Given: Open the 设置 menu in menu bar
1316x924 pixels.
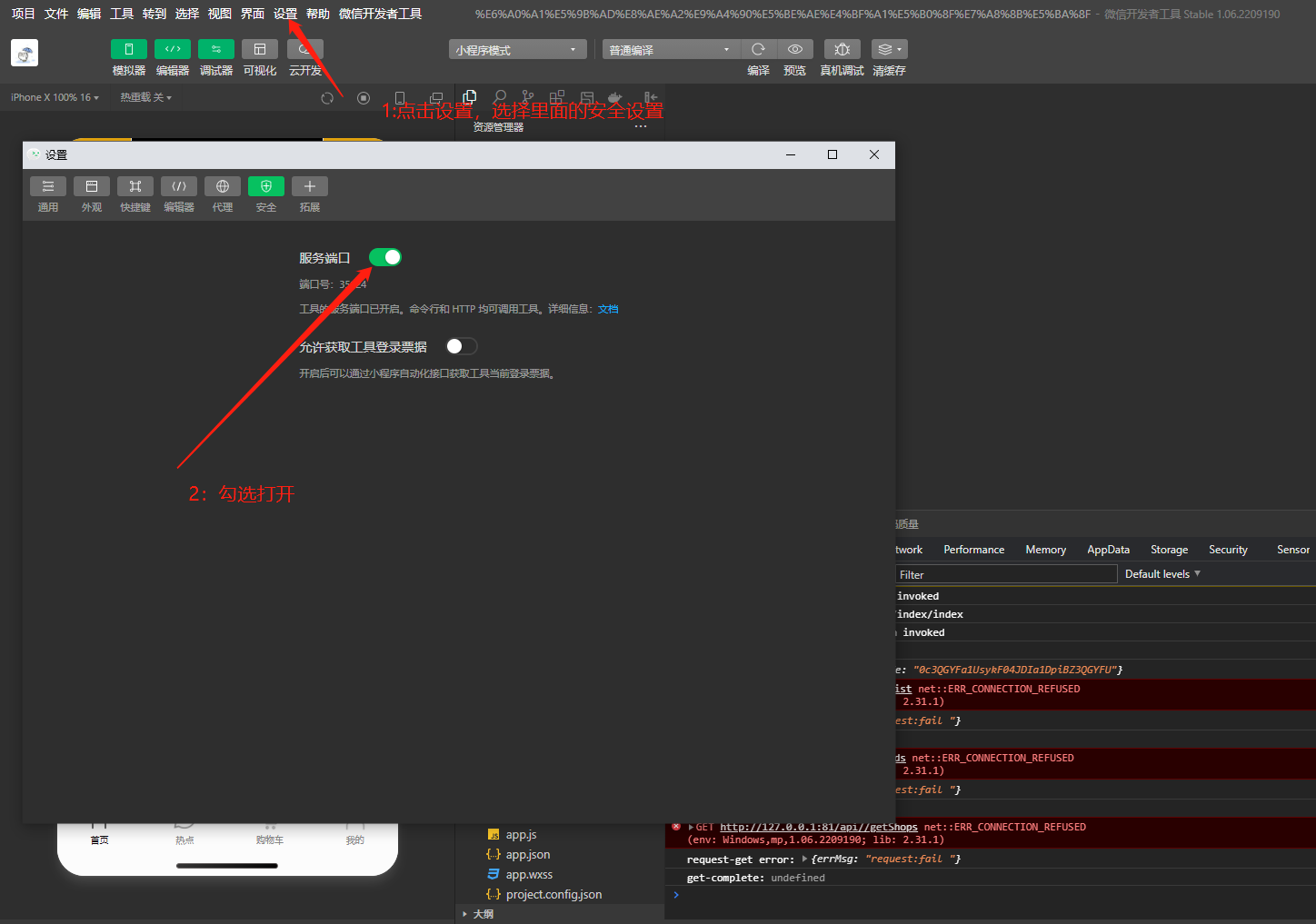Looking at the screenshot, I should [x=285, y=14].
